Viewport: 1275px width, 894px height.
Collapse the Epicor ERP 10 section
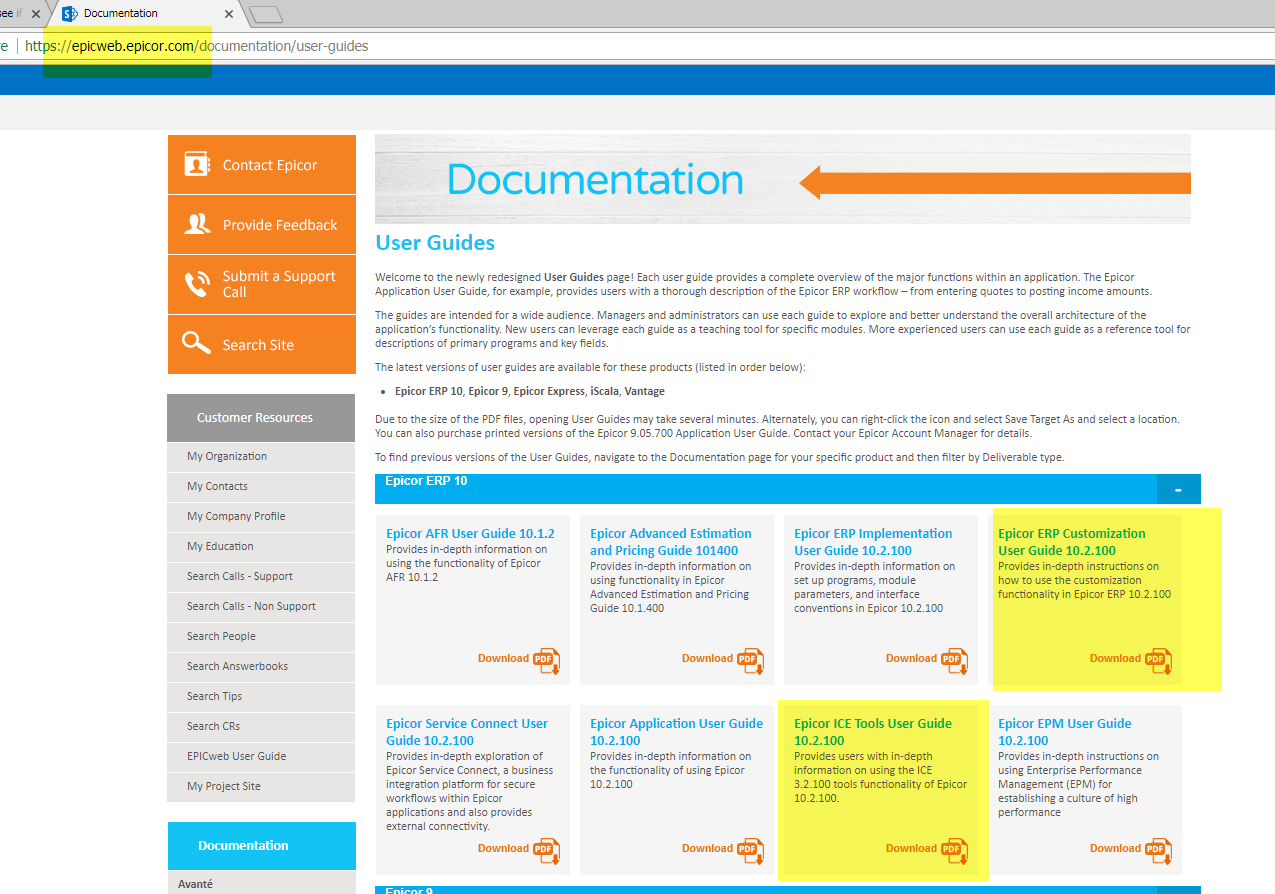1178,489
